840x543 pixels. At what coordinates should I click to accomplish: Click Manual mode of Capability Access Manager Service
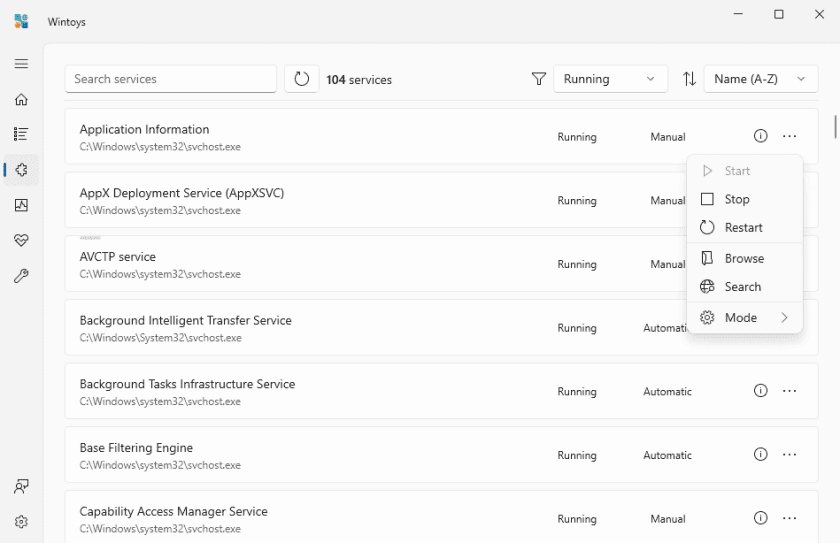coord(668,519)
